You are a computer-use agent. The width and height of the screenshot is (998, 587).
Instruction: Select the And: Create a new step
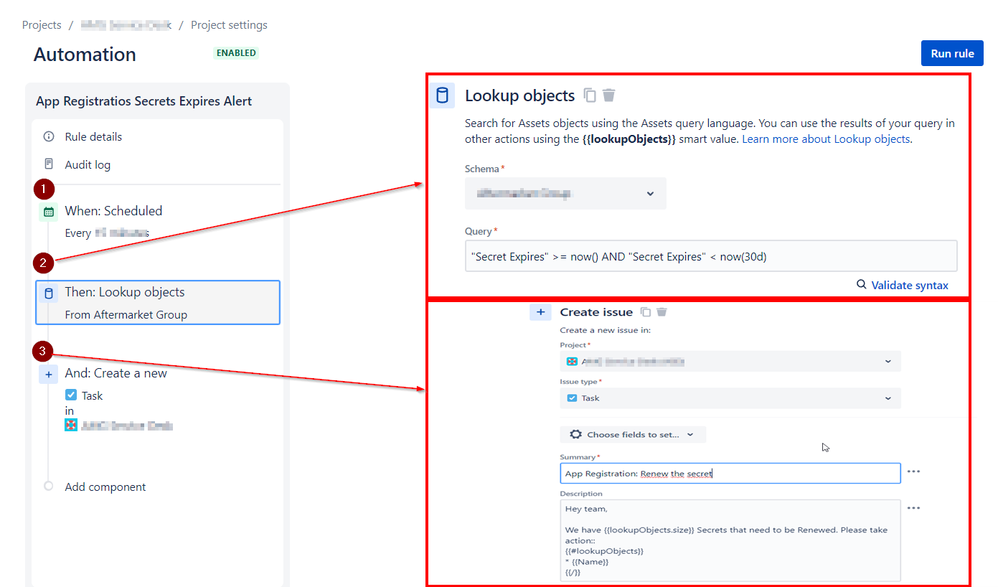116,373
